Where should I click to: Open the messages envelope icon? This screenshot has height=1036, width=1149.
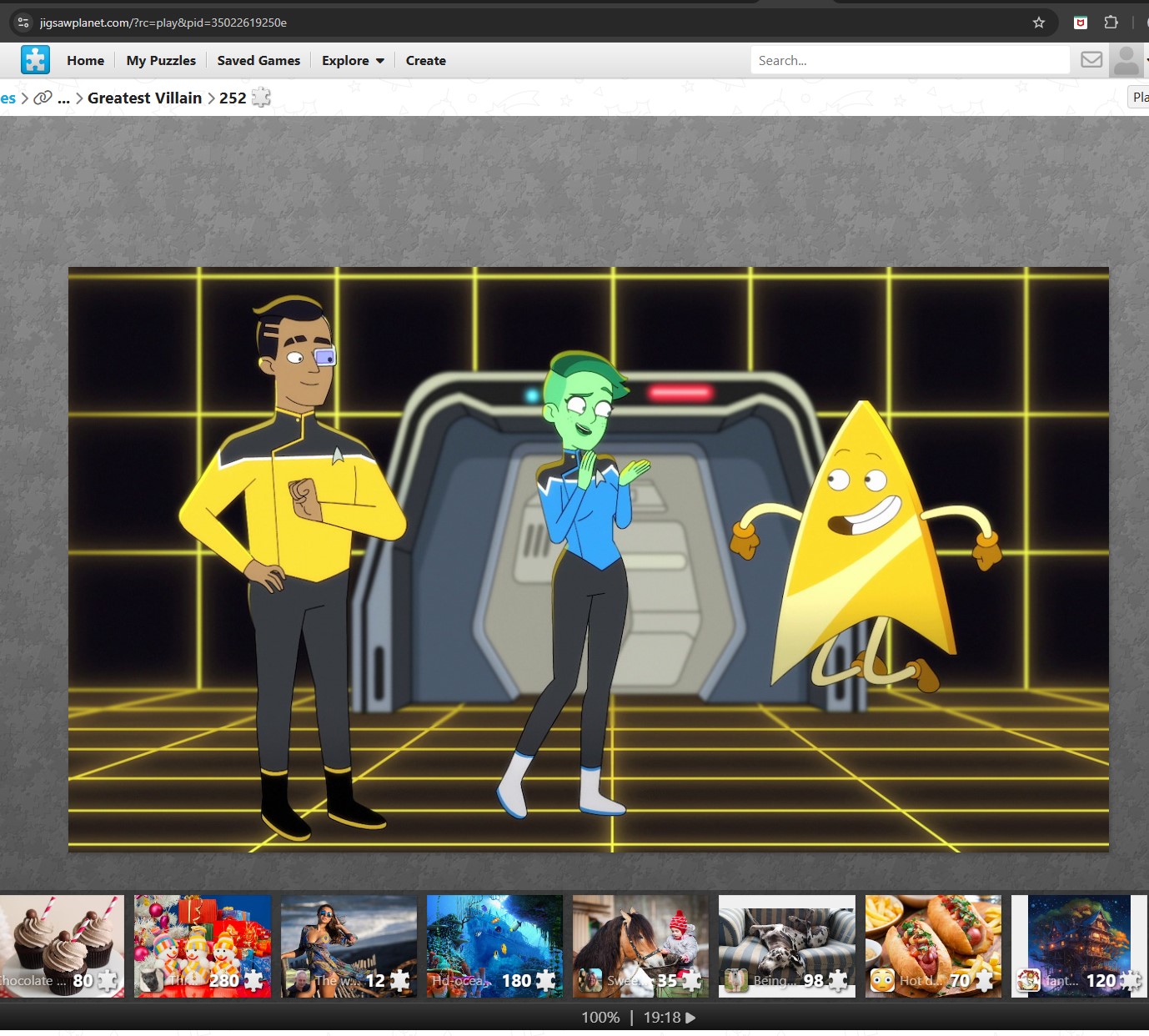click(1091, 59)
